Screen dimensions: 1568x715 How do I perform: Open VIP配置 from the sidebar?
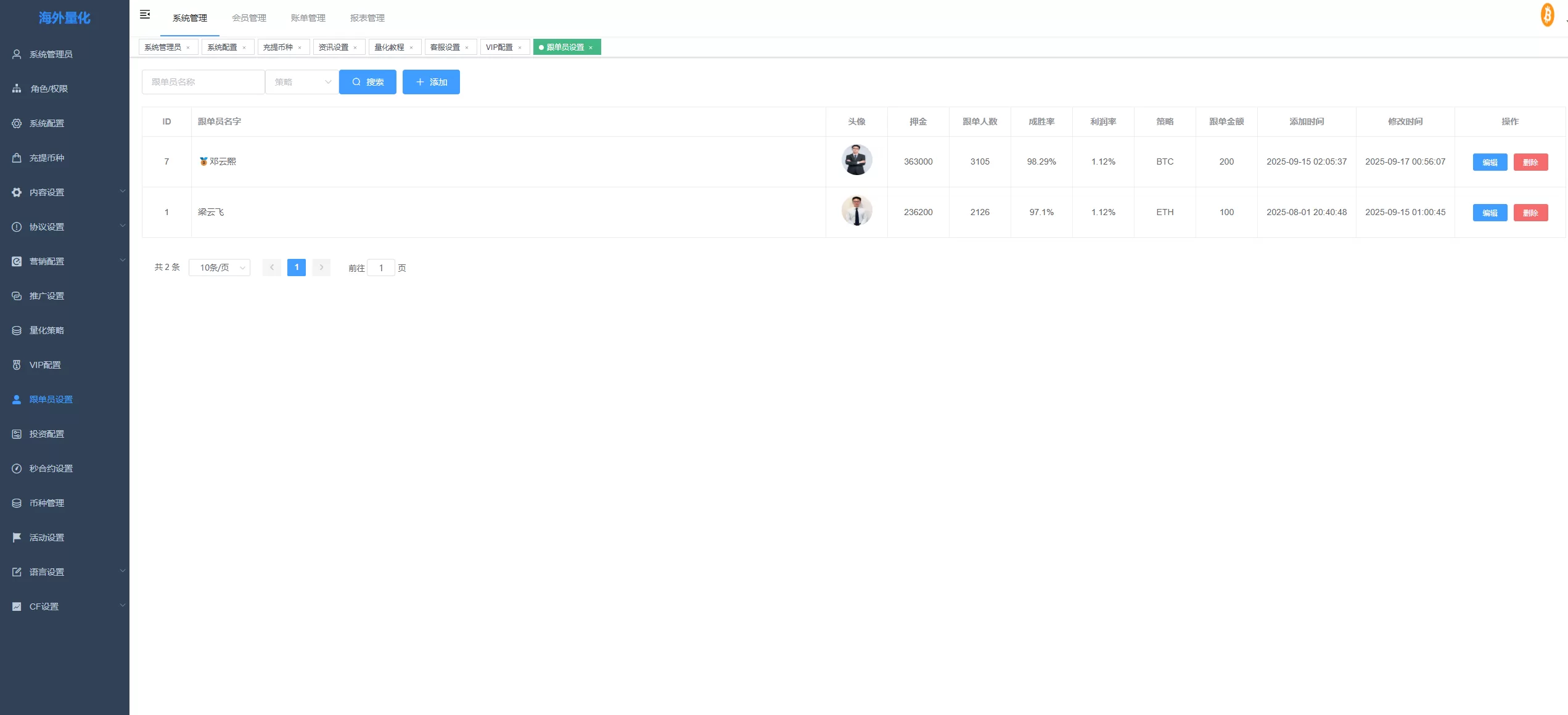[45, 365]
